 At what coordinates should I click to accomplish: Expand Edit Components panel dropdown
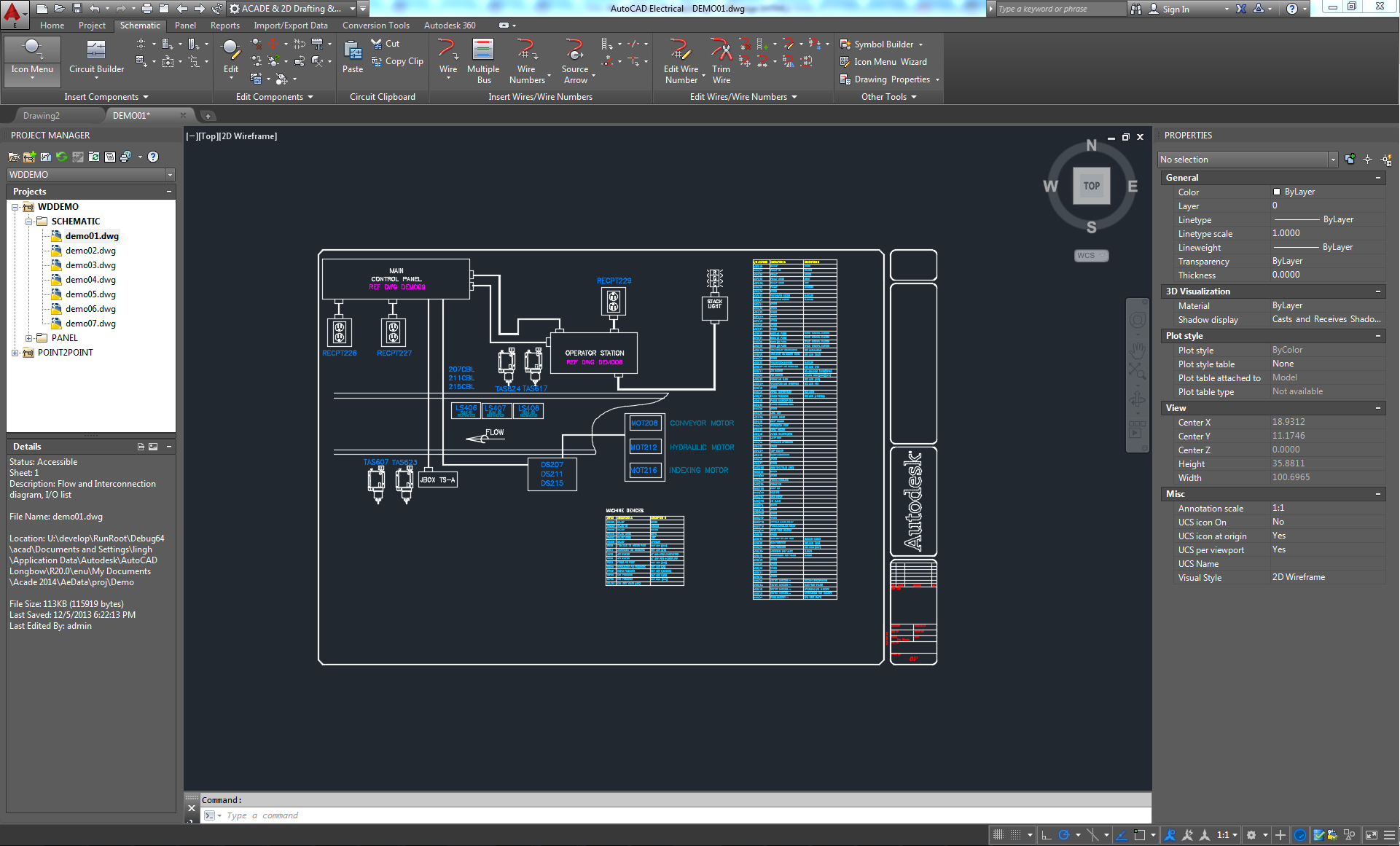tap(275, 97)
